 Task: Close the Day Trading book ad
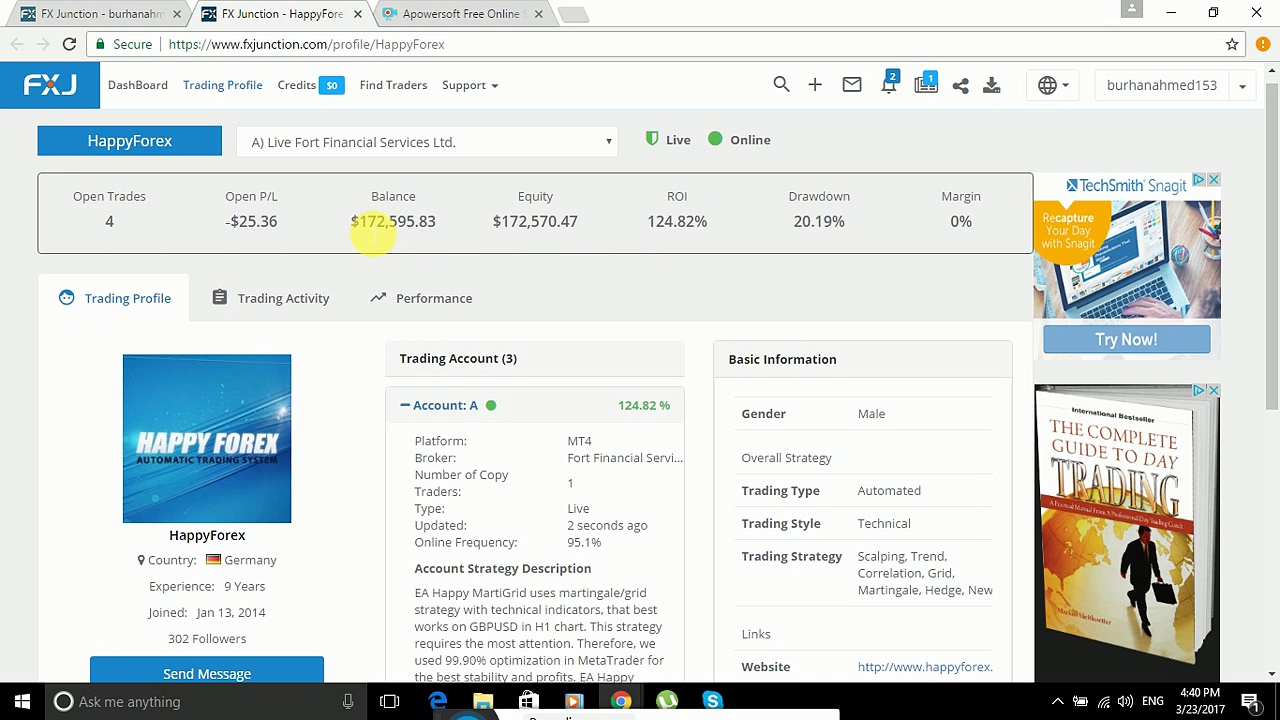(x=1213, y=390)
